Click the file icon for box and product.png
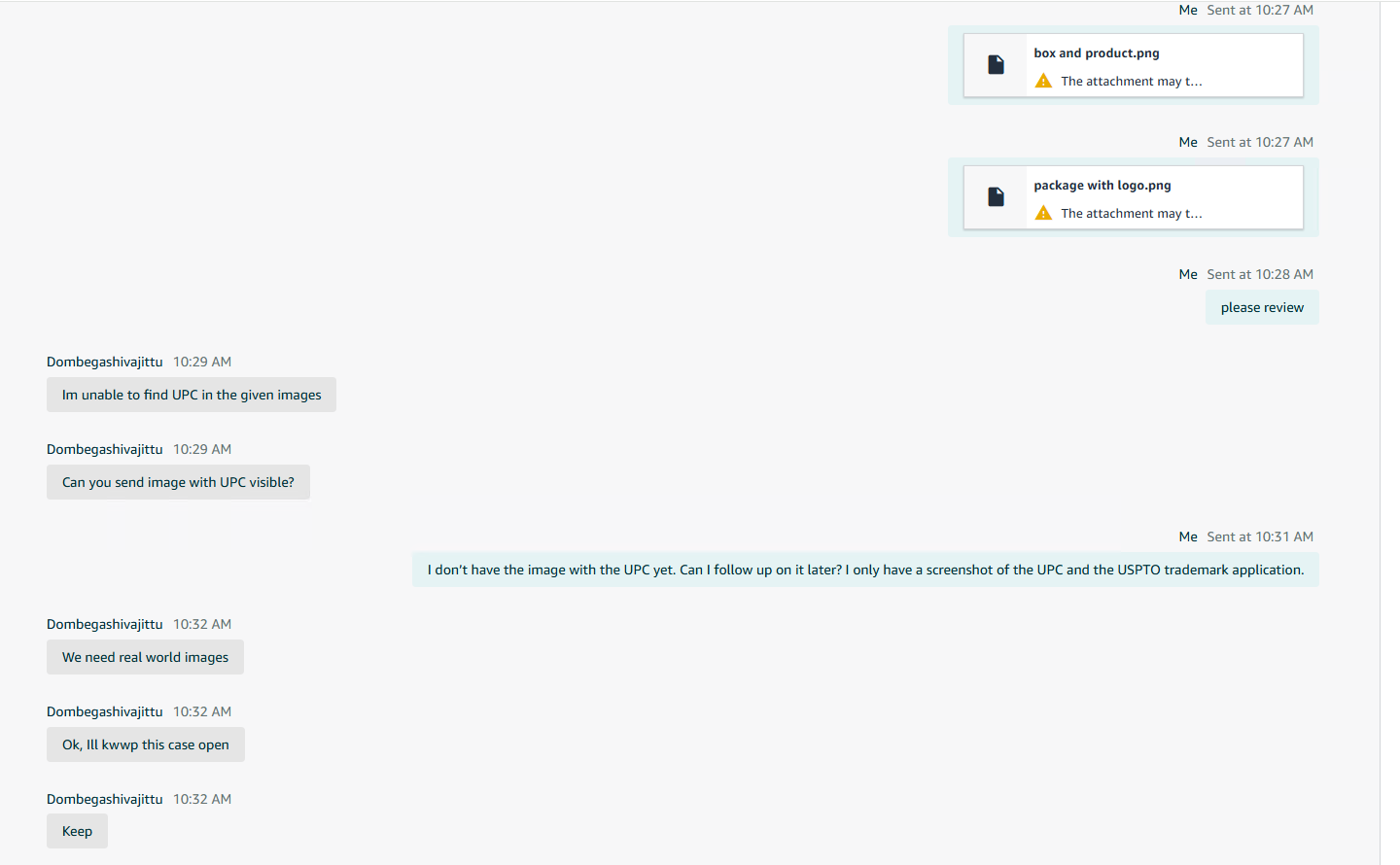The height and width of the screenshot is (865, 1400). [x=996, y=65]
